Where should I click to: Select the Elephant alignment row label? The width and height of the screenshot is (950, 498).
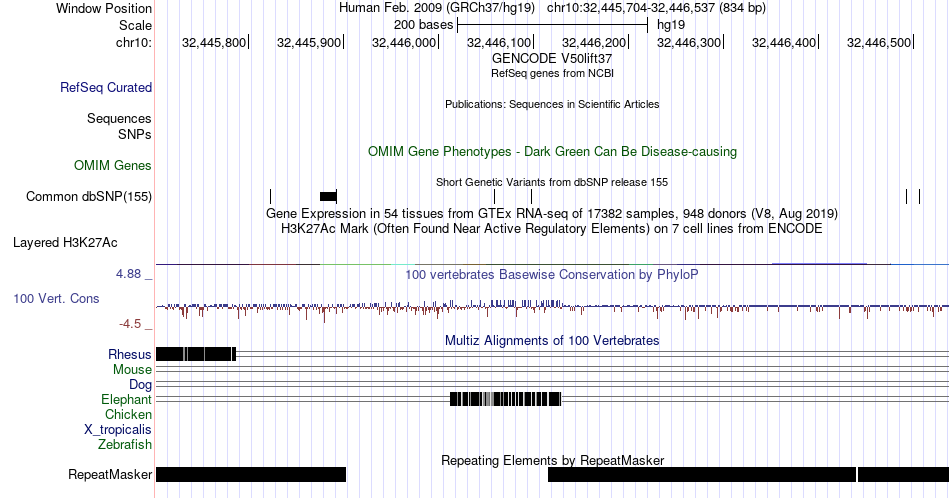click(x=127, y=399)
